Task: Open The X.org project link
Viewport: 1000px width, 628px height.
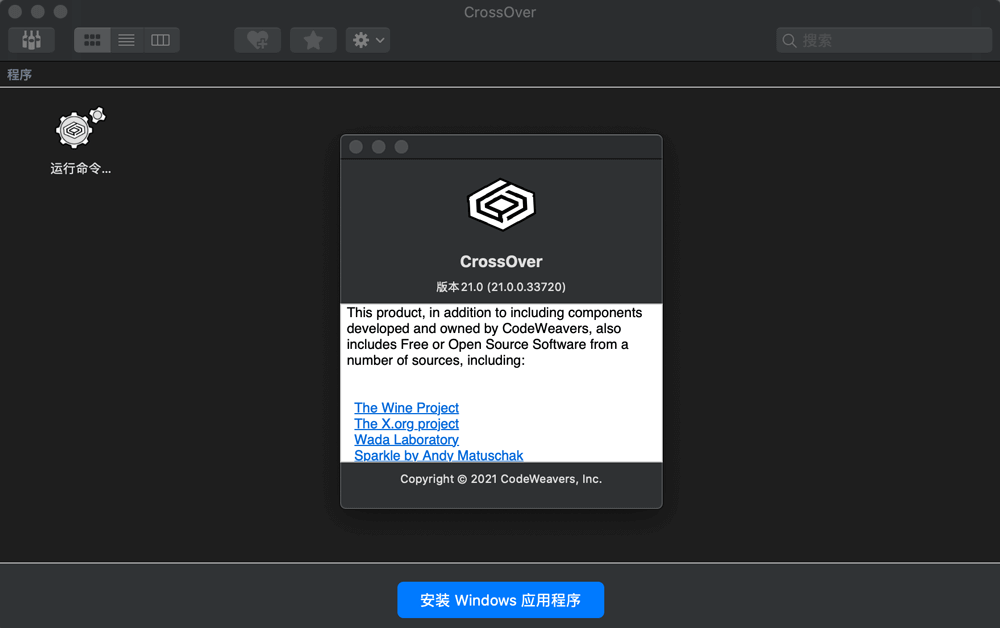Action: [406, 423]
